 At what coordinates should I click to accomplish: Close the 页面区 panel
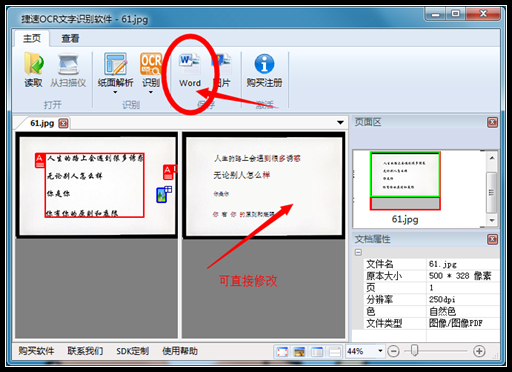[x=492, y=122]
